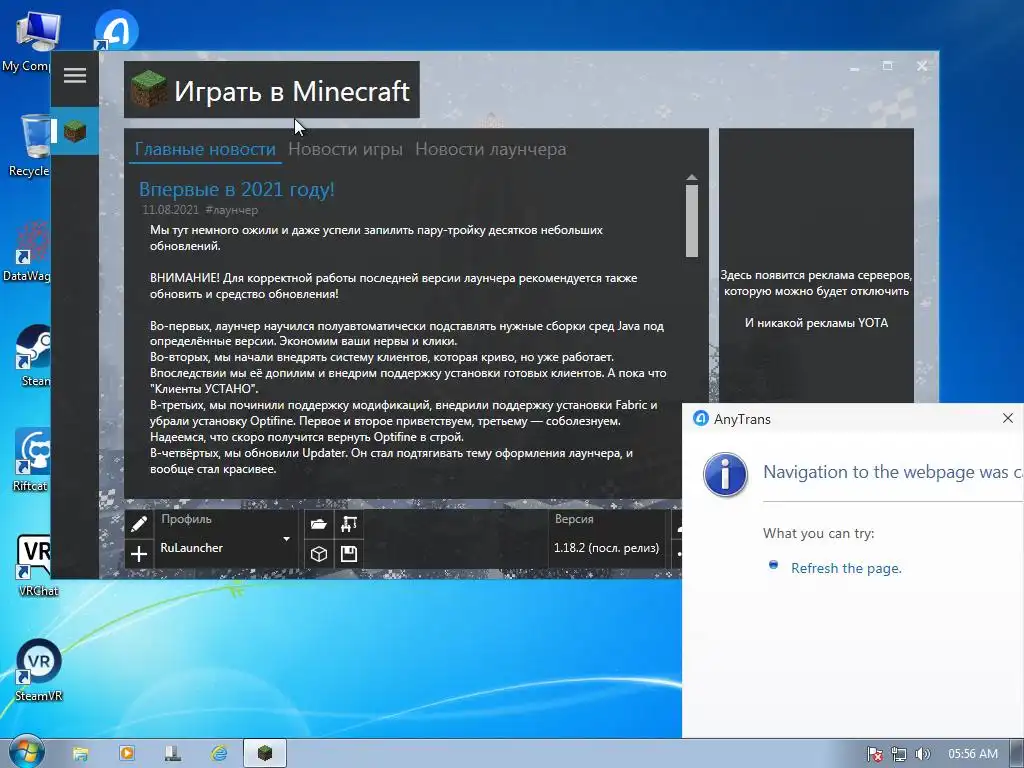Open the hamburger menu in the launcher sidebar
Image resolution: width=1024 pixels, height=768 pixels.
point(74,76)
